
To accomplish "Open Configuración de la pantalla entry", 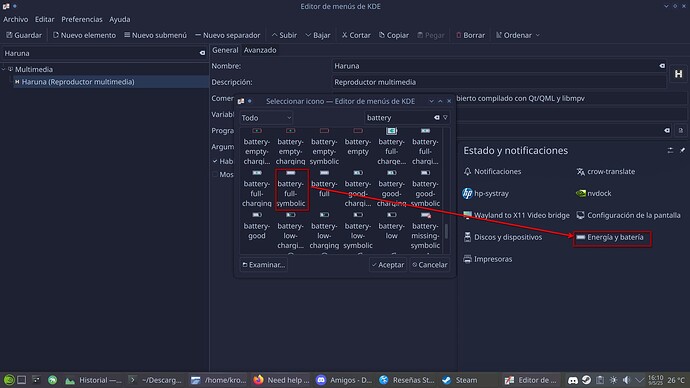I will click(x=628, y=216).
